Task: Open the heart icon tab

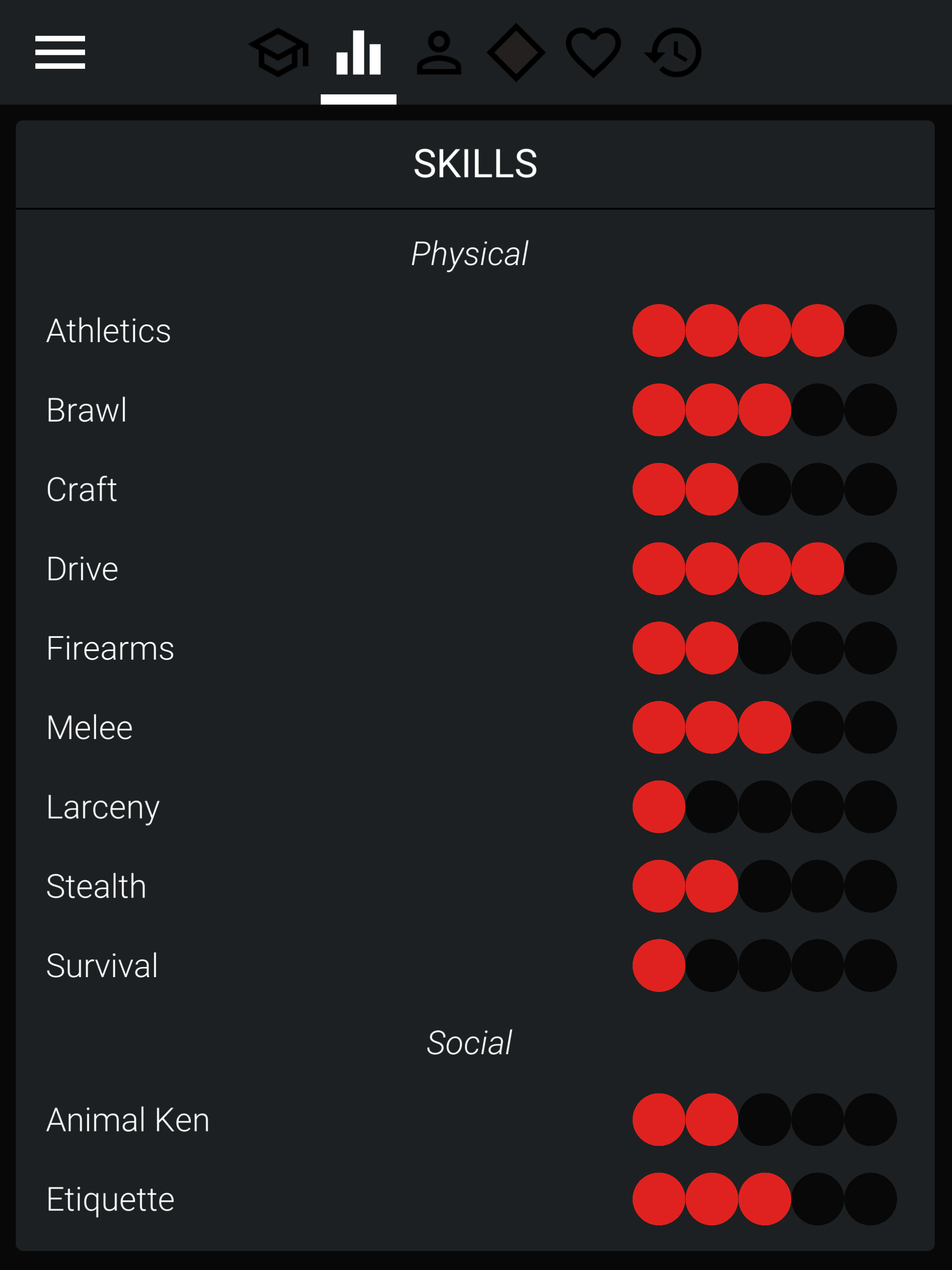Action: [593, 52]
